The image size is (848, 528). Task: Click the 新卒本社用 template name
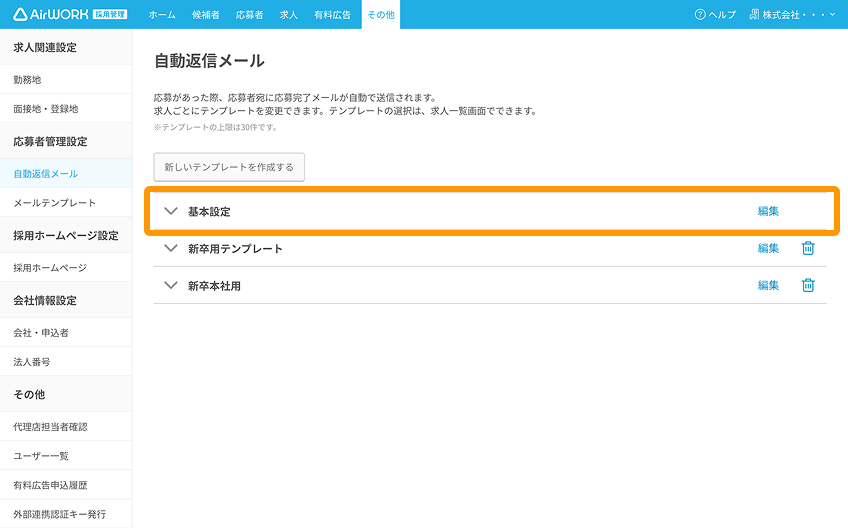click(x=214, y=286)
